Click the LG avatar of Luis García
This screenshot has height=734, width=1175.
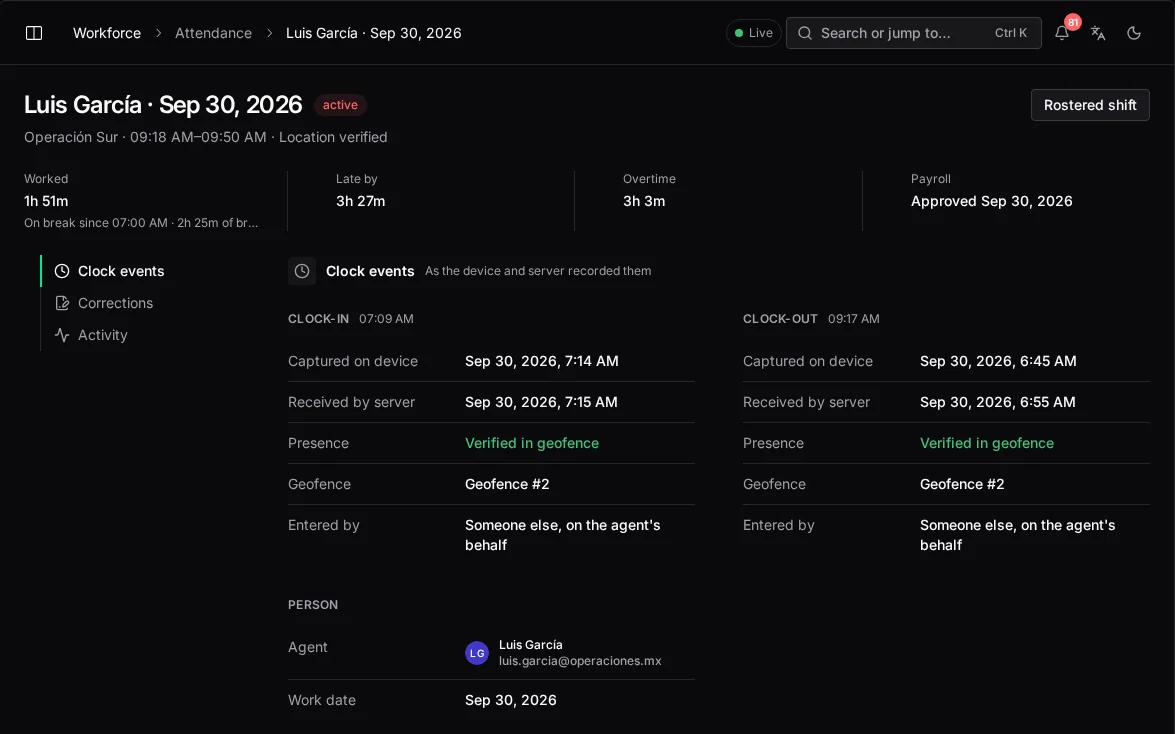pyautogui.click(x=477, y=653)
